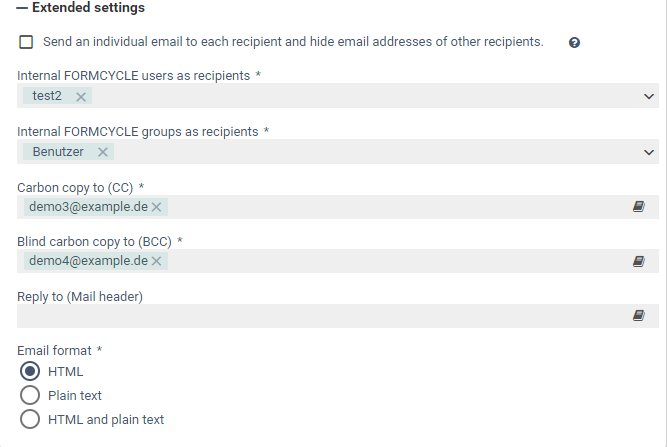The image size is (667, 447).
Task: Expand the internal groups recipients dropdown
Action: 649,152
